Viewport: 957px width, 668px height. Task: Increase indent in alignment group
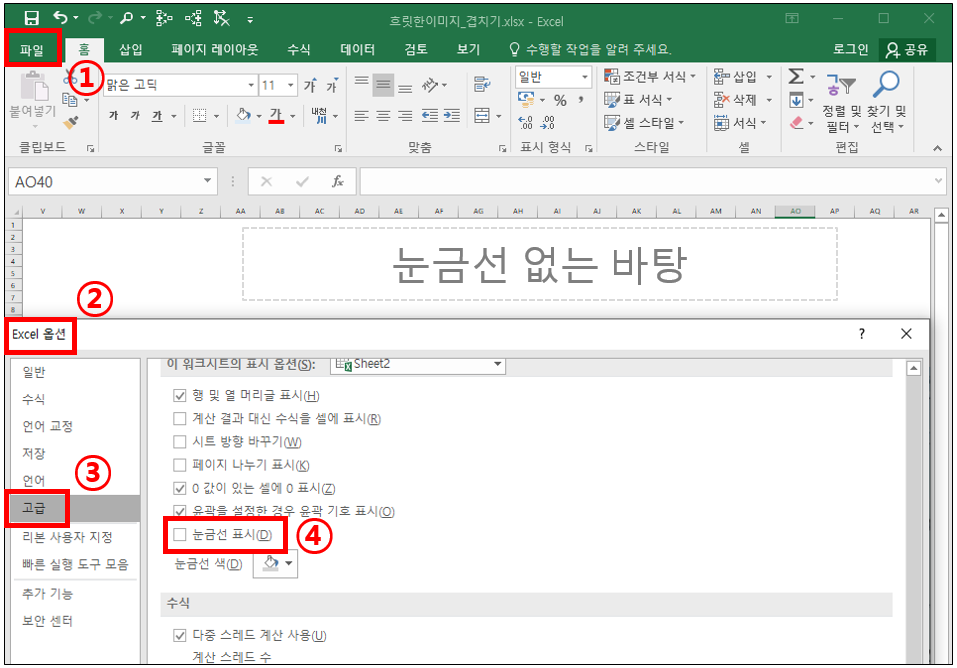point(452,115)
